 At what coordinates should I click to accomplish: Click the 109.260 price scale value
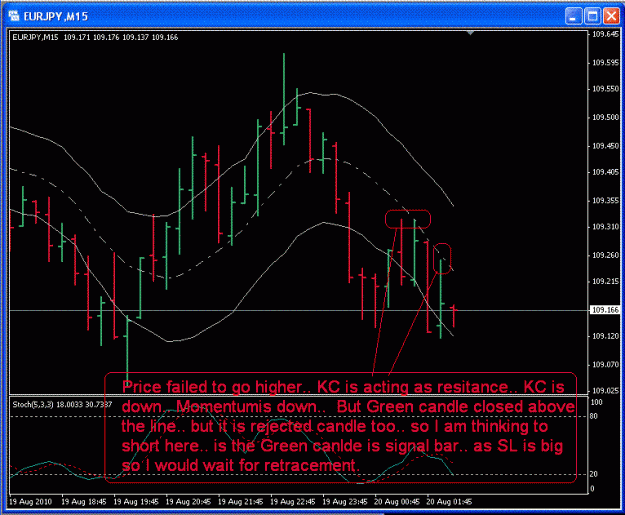pyautogui.click(x=605, y=255)
